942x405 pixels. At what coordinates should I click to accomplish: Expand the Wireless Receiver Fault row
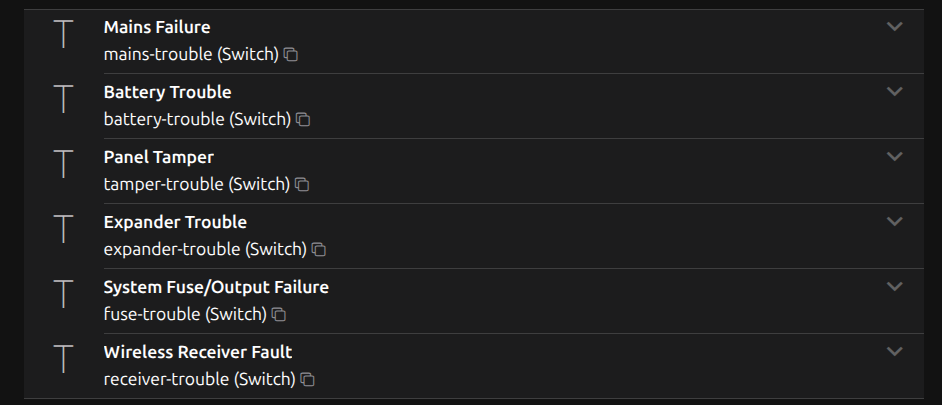click(894, 351)
